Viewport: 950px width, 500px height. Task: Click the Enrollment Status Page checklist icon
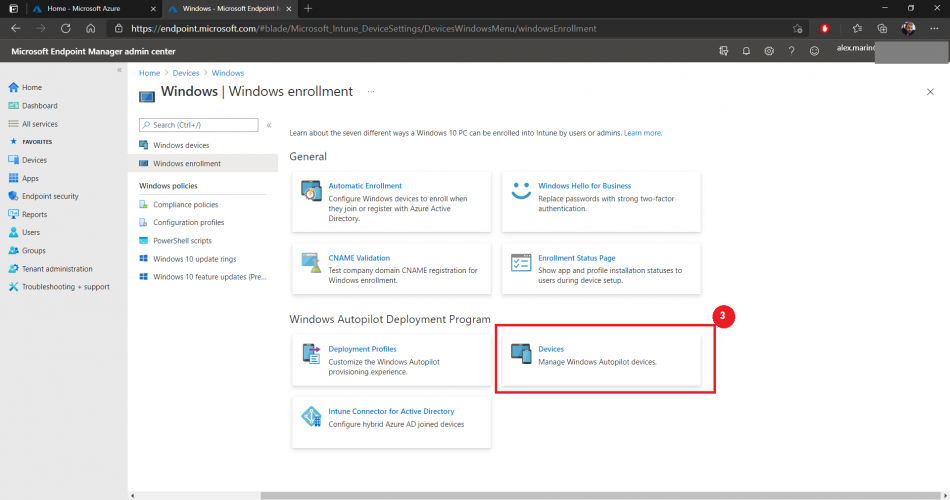point(521,262)
